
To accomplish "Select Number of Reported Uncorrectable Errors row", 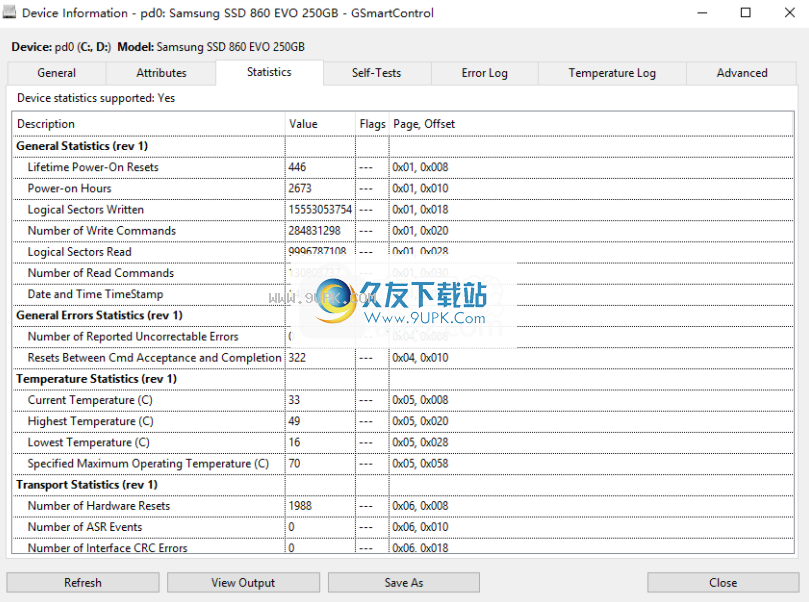I will pyautogui.click(x=403, y=336).
